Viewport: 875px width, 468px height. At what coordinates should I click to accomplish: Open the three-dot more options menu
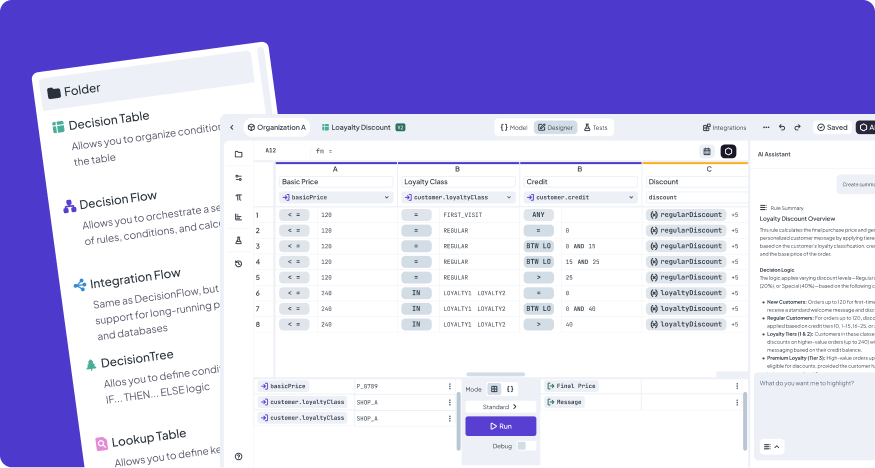click(x=766, y=127)
